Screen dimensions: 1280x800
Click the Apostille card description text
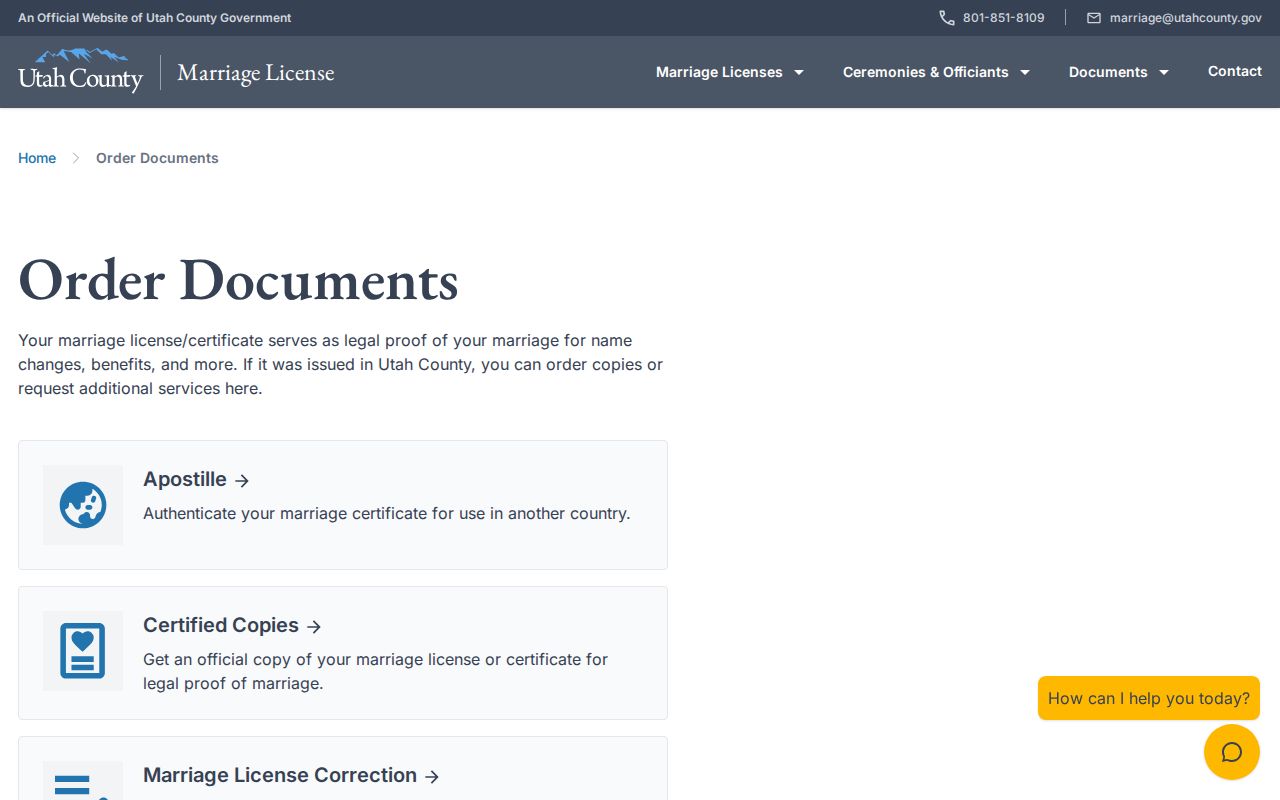click(387, 514)
